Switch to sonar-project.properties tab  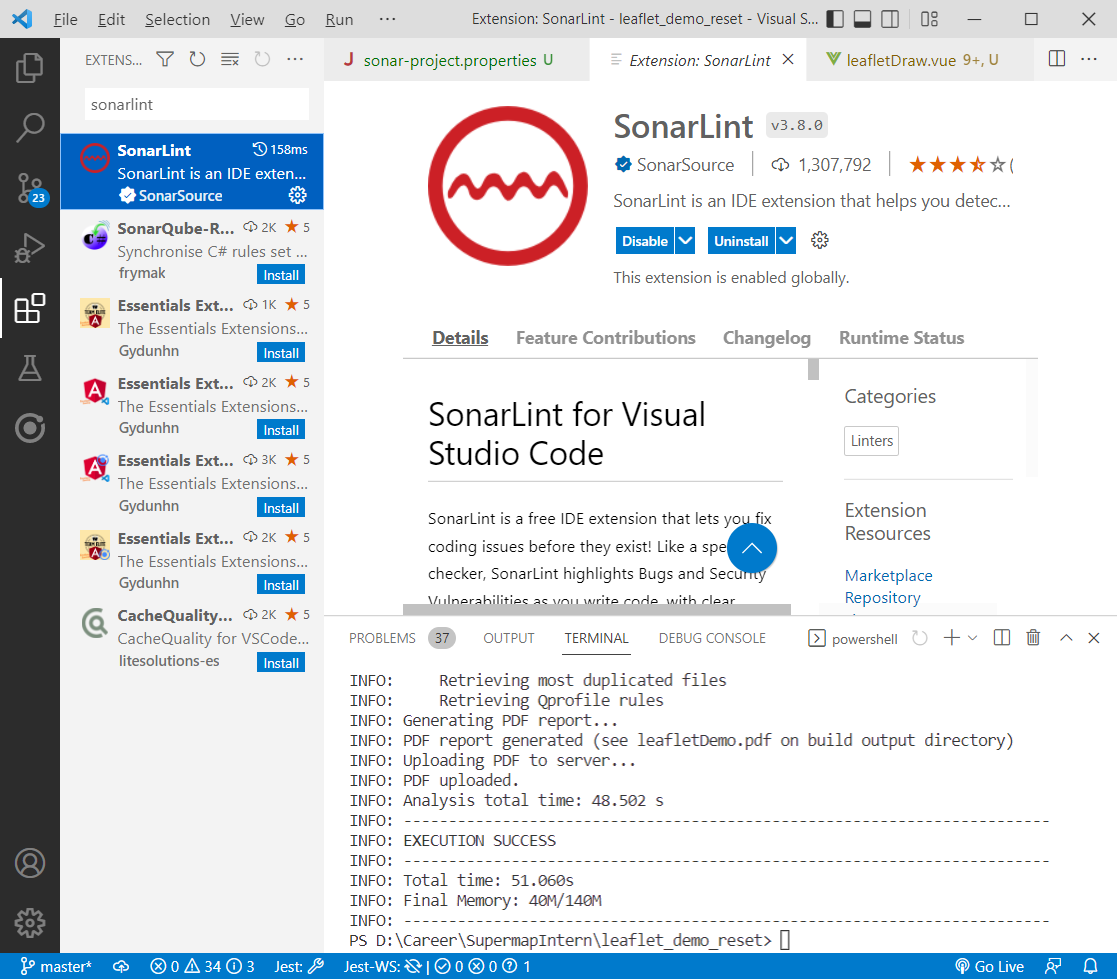(x=457, y=60)
